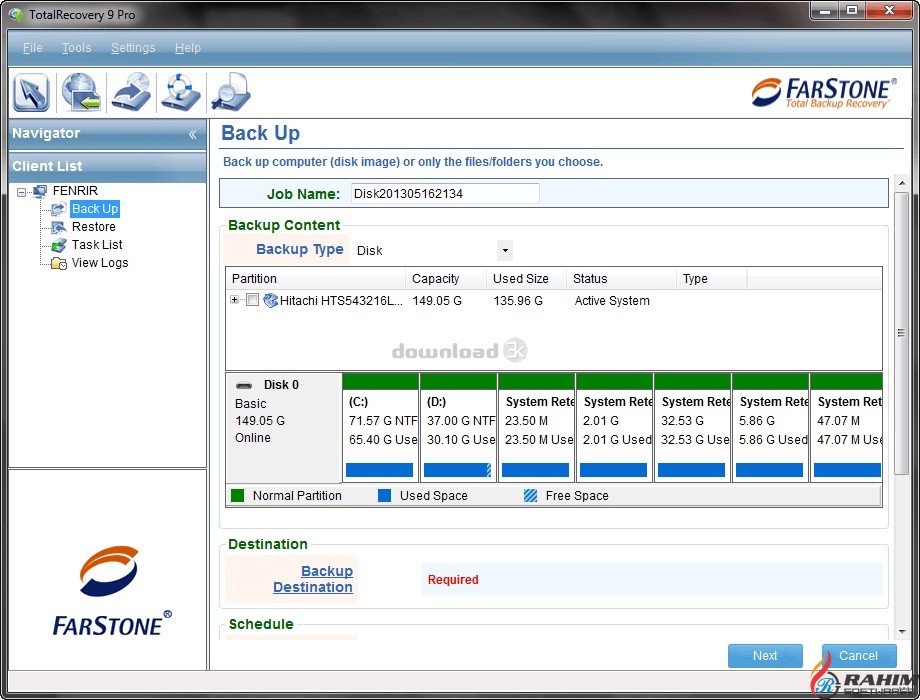Open Task List in the navigator tree
The width and height of the screenshot is (920, 700).
coord(97,245)
